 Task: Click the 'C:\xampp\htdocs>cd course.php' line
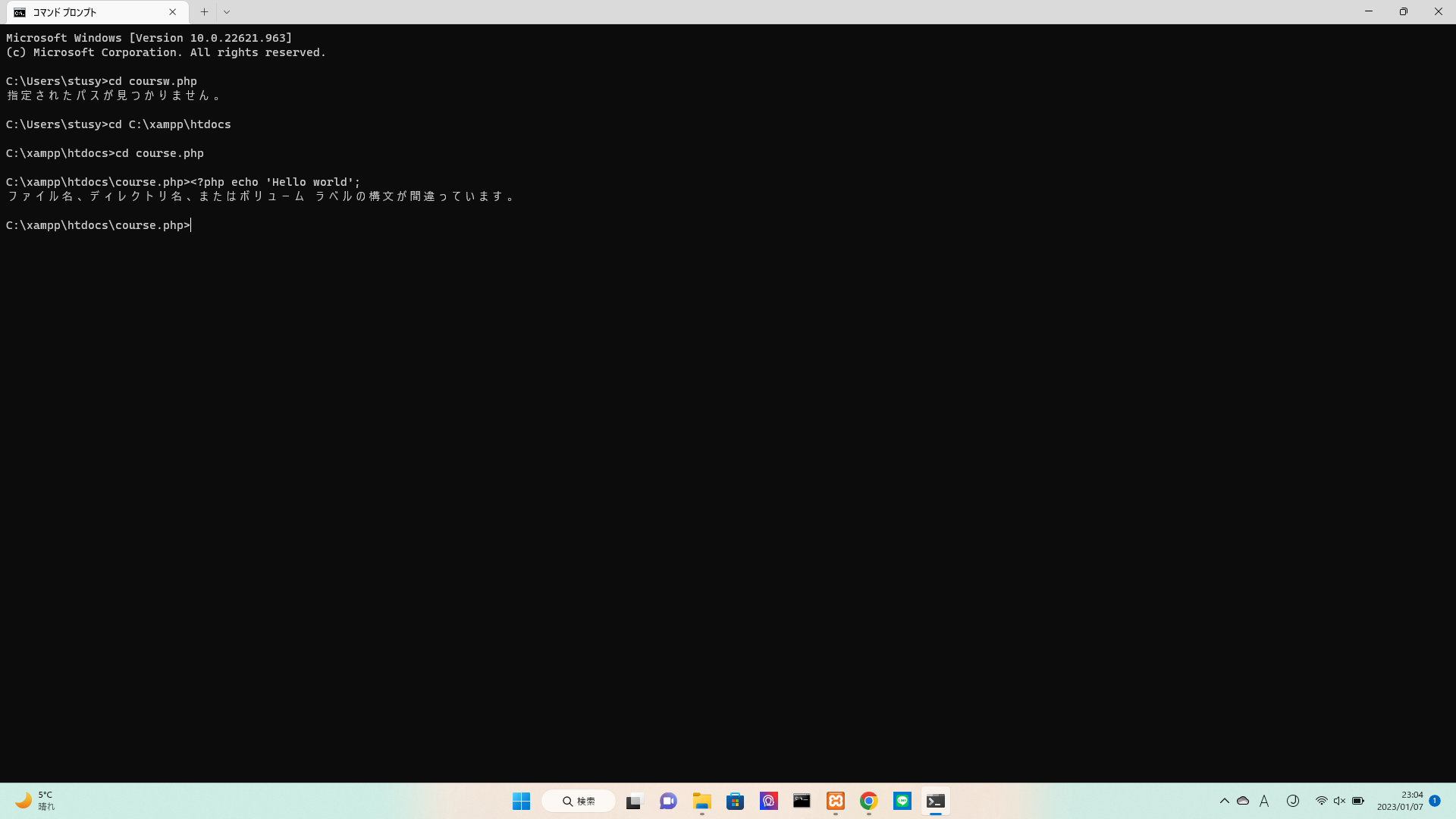click(x=105, y=153)
